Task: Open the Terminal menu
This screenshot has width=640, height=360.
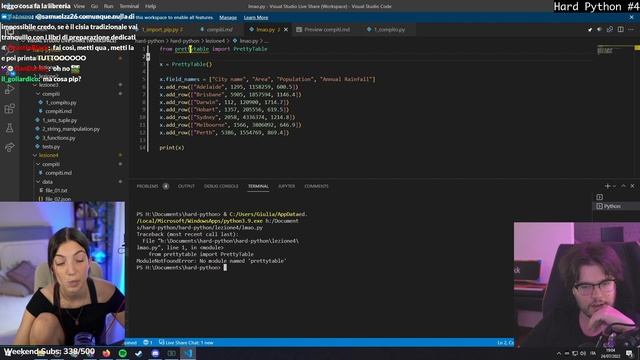Action: pos(129,6)
